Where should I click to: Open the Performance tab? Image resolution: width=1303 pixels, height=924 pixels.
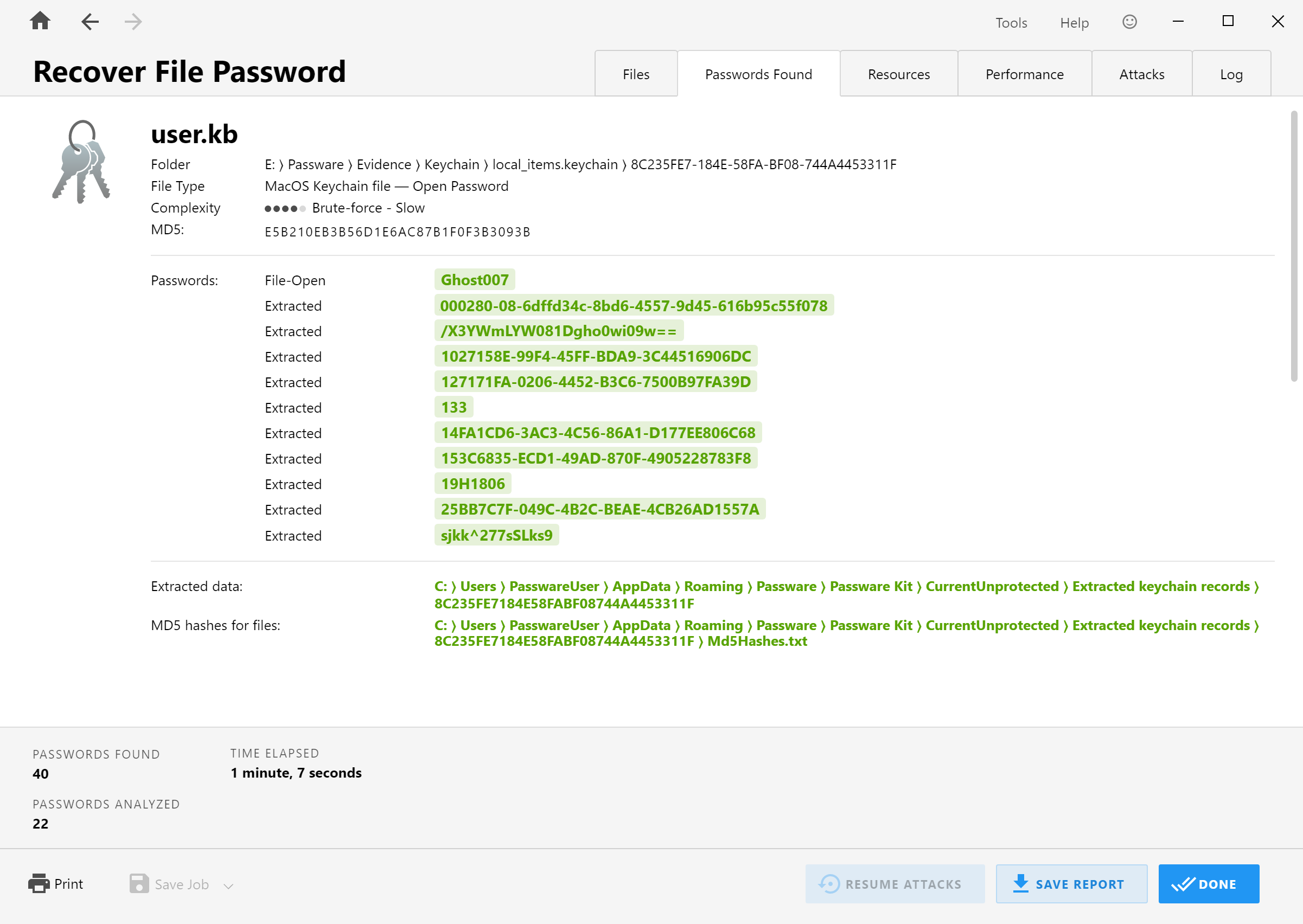[x=1024, y=73]
